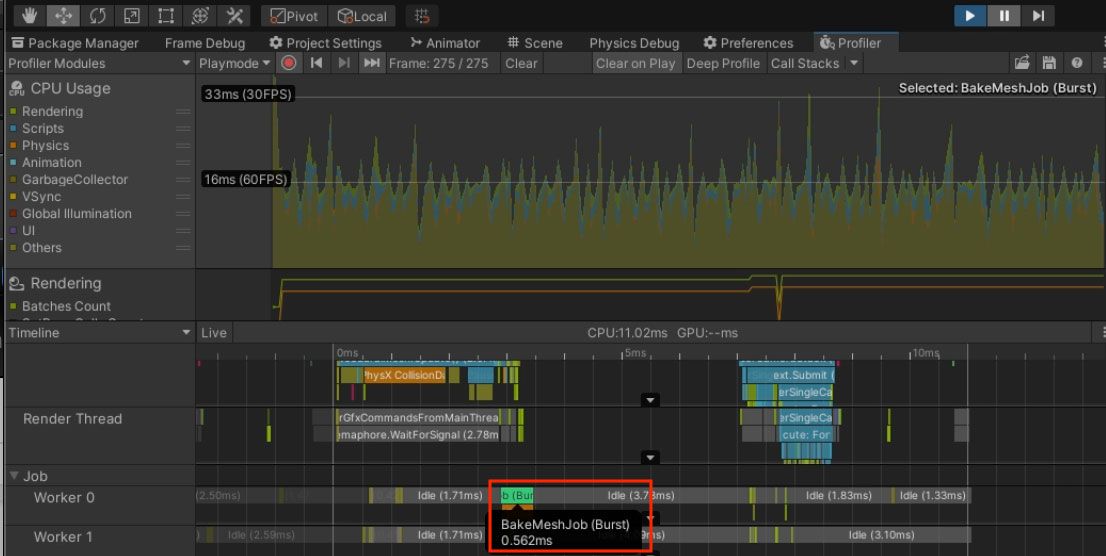Switch to the Physics Debug tab
This screenshot has height=556, width=1106.
(634, 43)
